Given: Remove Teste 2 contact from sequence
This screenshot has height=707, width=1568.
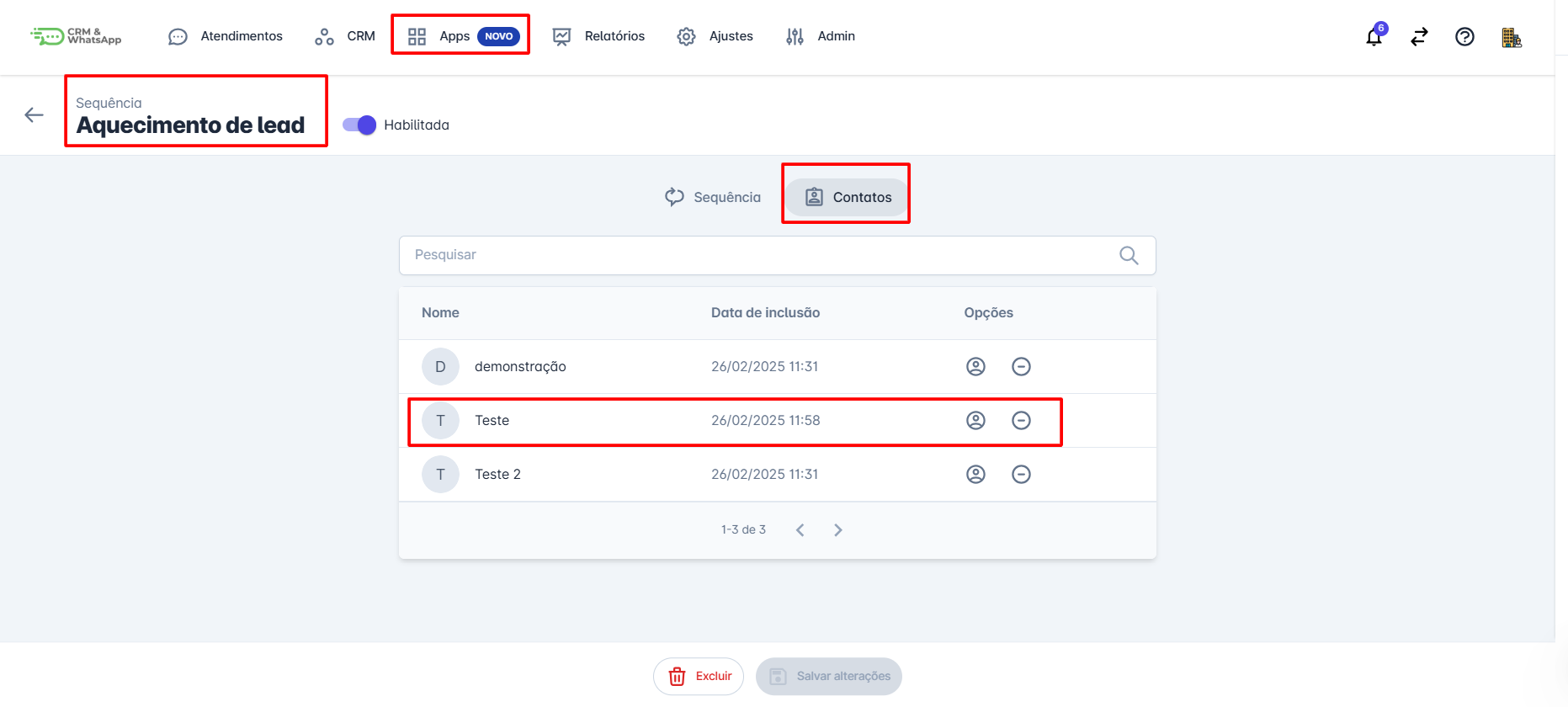Looking at the screenshot, I should (x=1021, y=475).
